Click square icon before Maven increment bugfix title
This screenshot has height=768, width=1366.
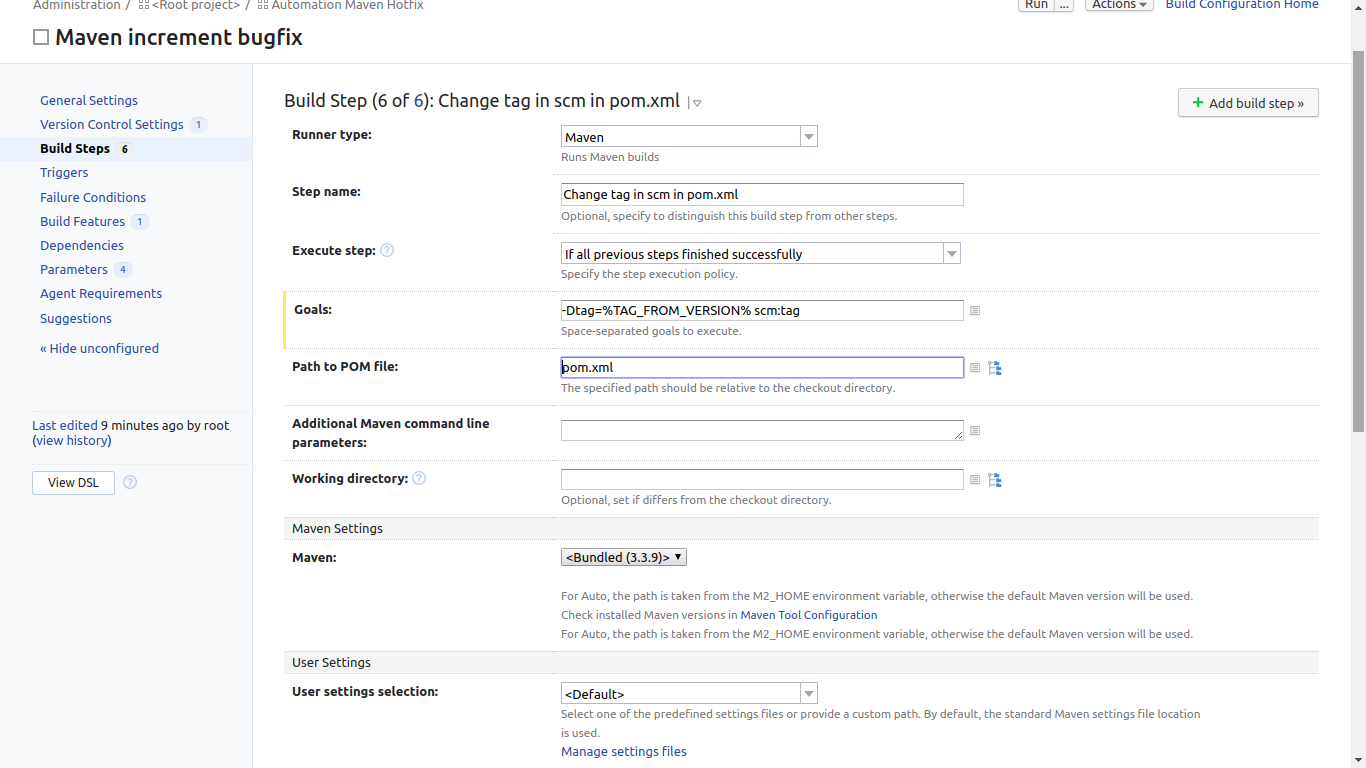[x=41, y=38]
